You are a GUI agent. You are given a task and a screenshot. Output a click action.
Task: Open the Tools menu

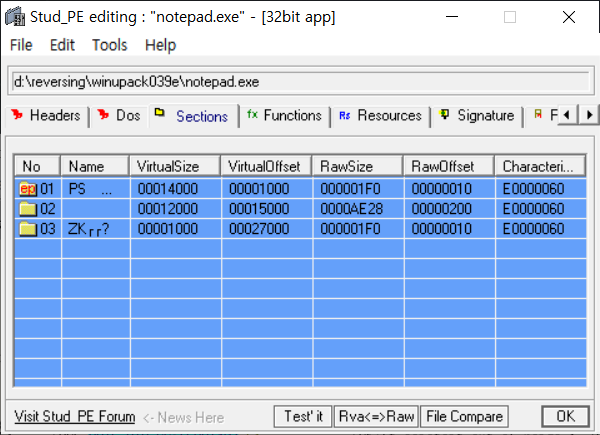point(109,45)
